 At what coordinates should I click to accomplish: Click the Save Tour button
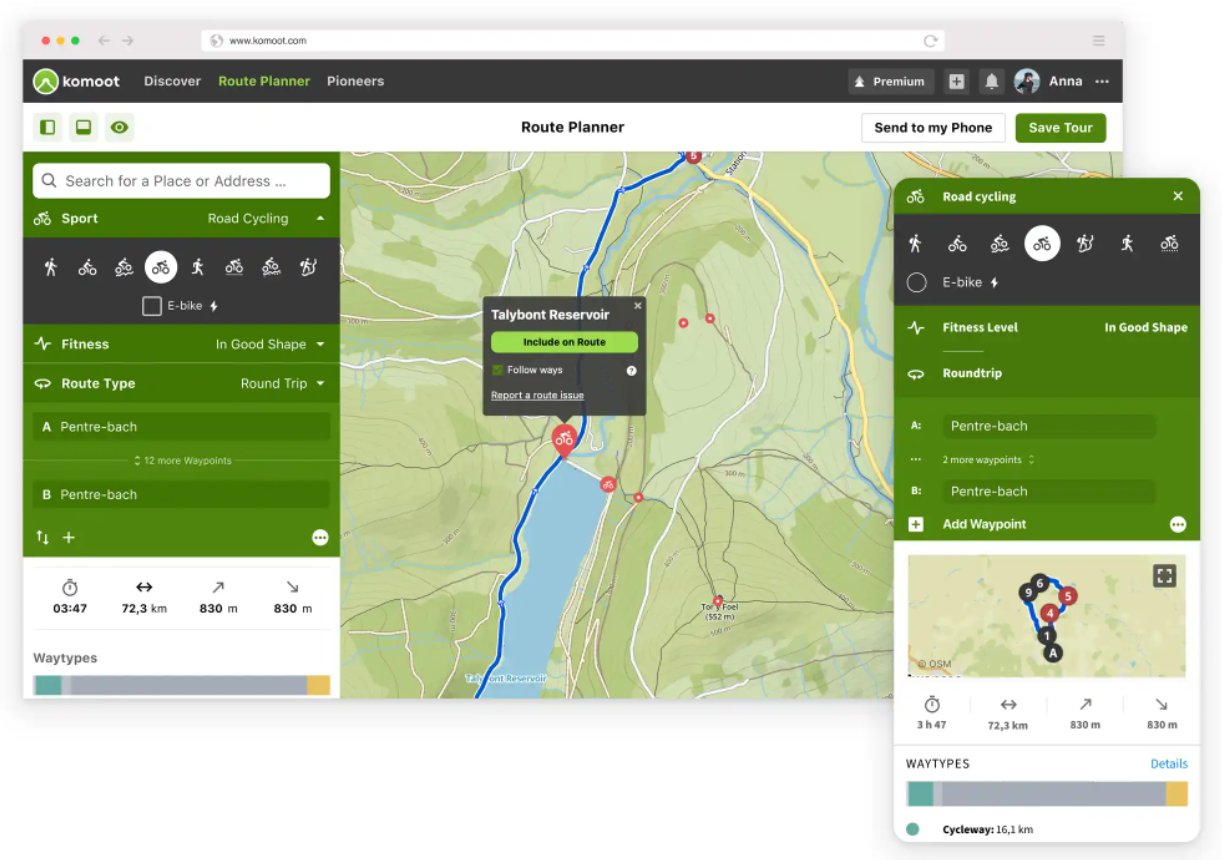coord(1060,127)
